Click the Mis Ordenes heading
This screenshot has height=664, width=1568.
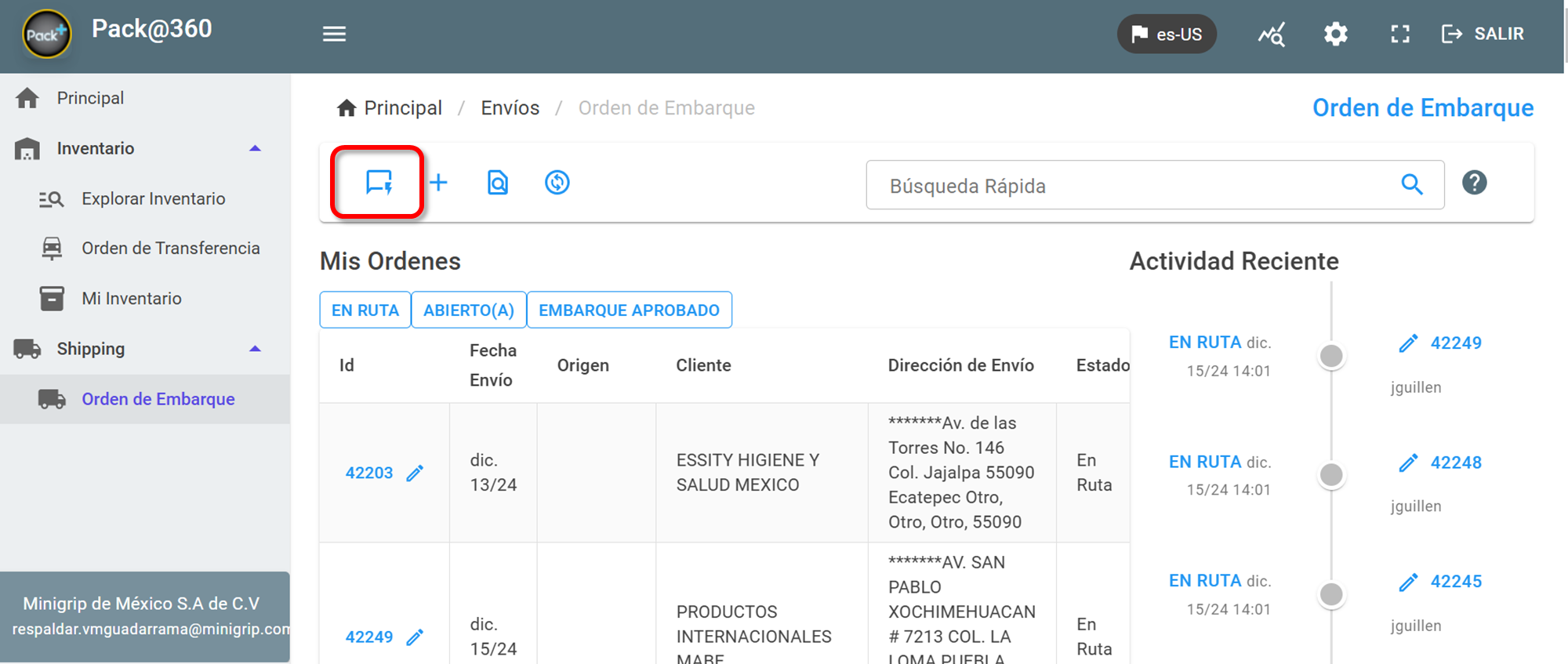(390, 261)
